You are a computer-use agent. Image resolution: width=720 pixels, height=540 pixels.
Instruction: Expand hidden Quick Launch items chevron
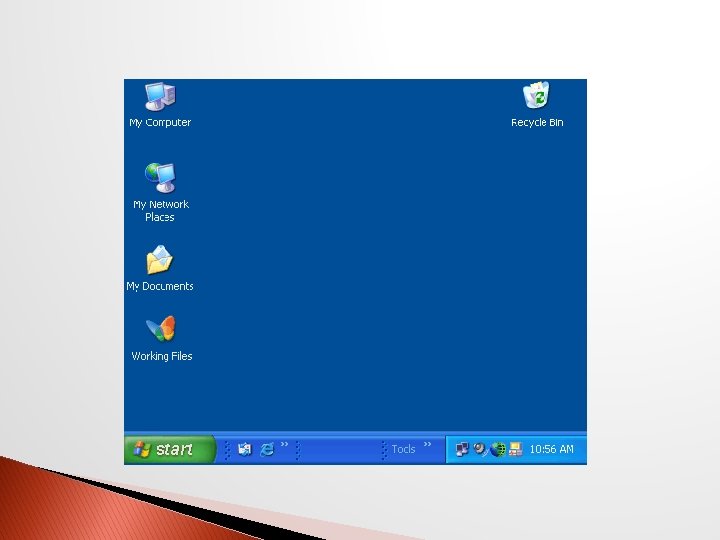tap(285, 444)
